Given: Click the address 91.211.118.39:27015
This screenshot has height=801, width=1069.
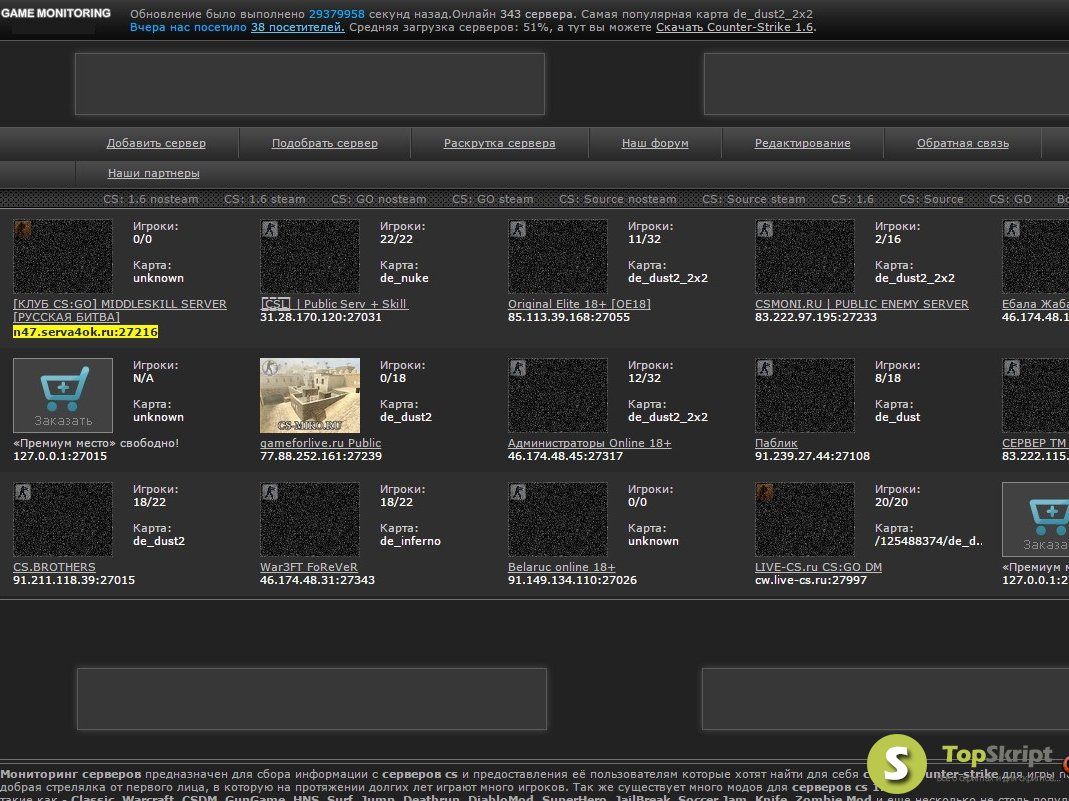Looking at the screenshot, I should 74,580.
